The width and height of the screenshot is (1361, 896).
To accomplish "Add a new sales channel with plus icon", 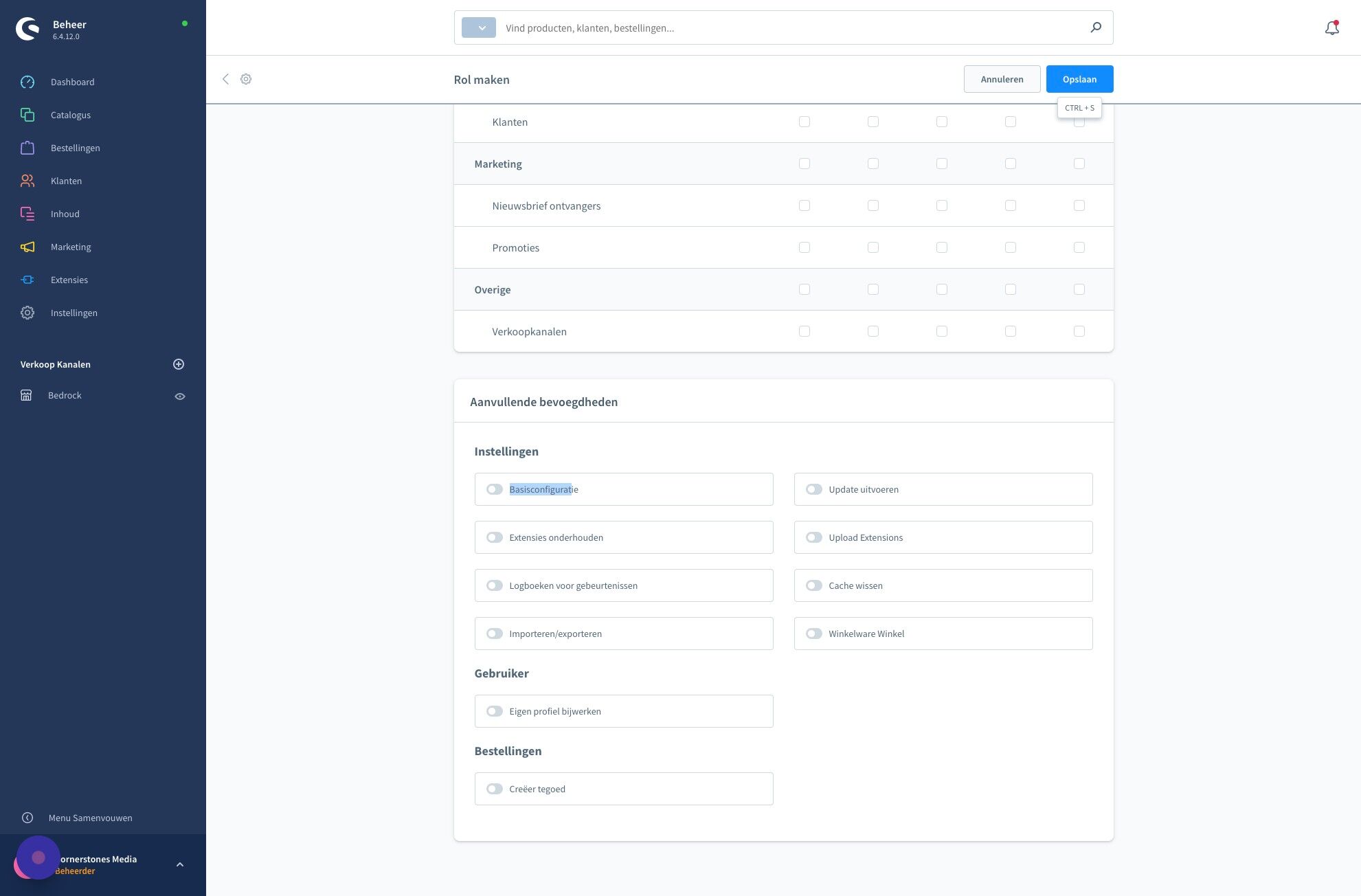I will coord(179,364).
